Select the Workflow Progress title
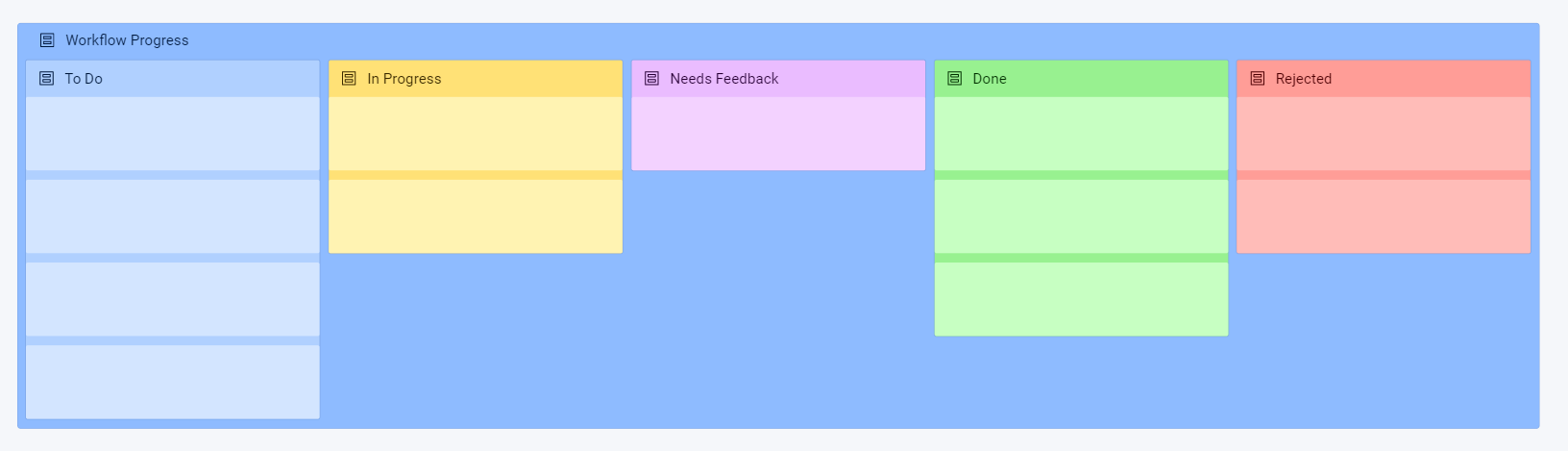 click(127, 40)
